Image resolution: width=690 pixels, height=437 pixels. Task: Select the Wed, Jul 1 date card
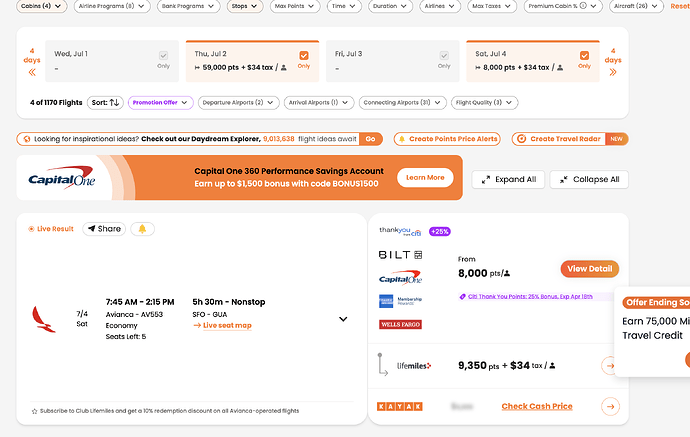(x=112, y=61)
